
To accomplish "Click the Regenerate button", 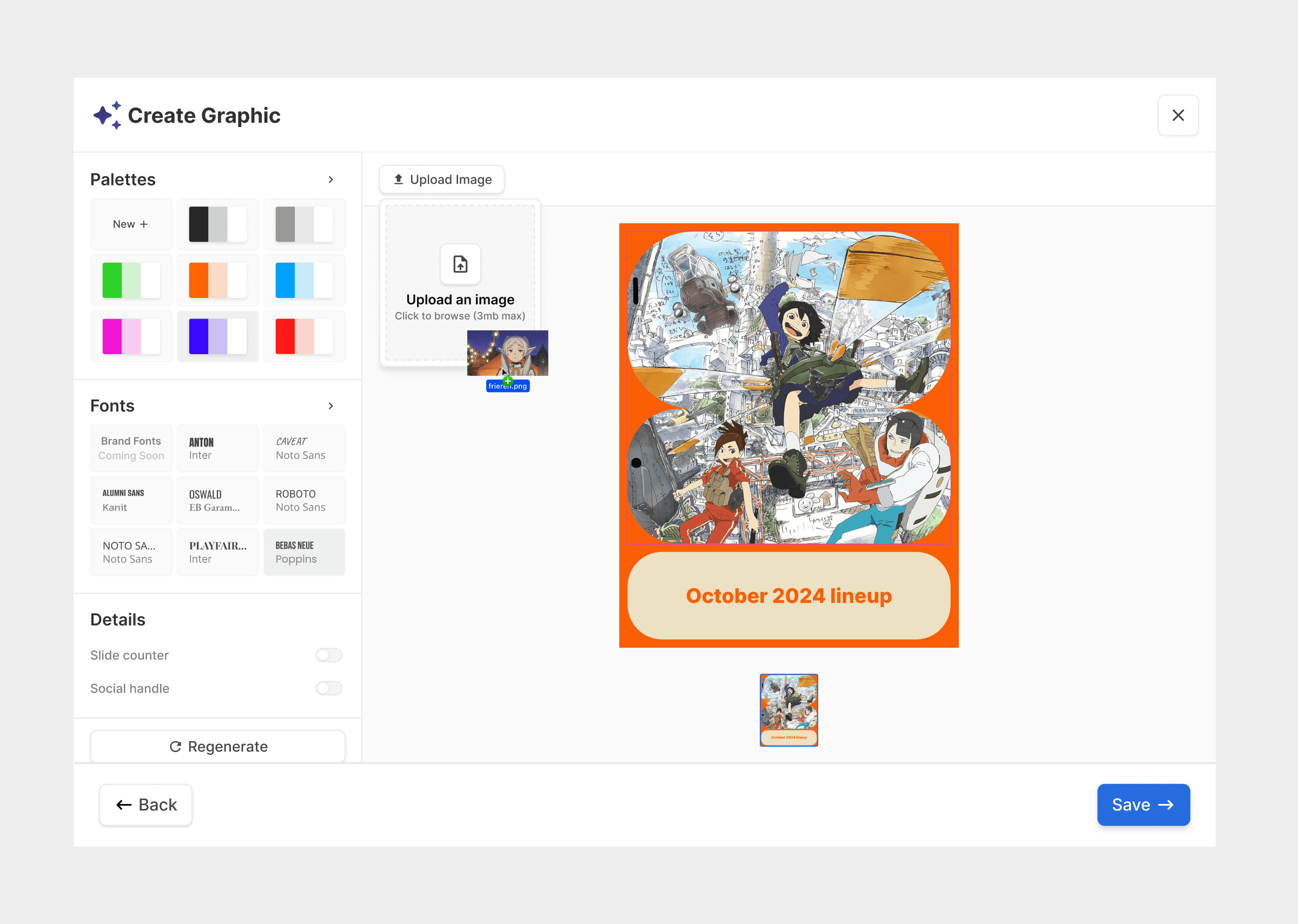I will point(217,746).
